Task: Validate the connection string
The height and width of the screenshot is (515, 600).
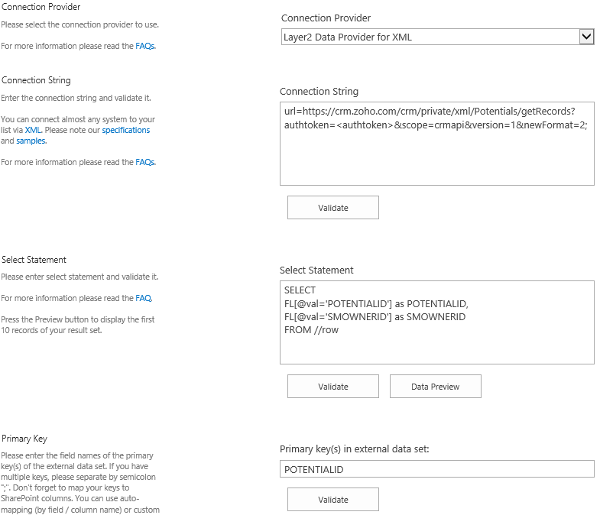Action: click(332, 207)
